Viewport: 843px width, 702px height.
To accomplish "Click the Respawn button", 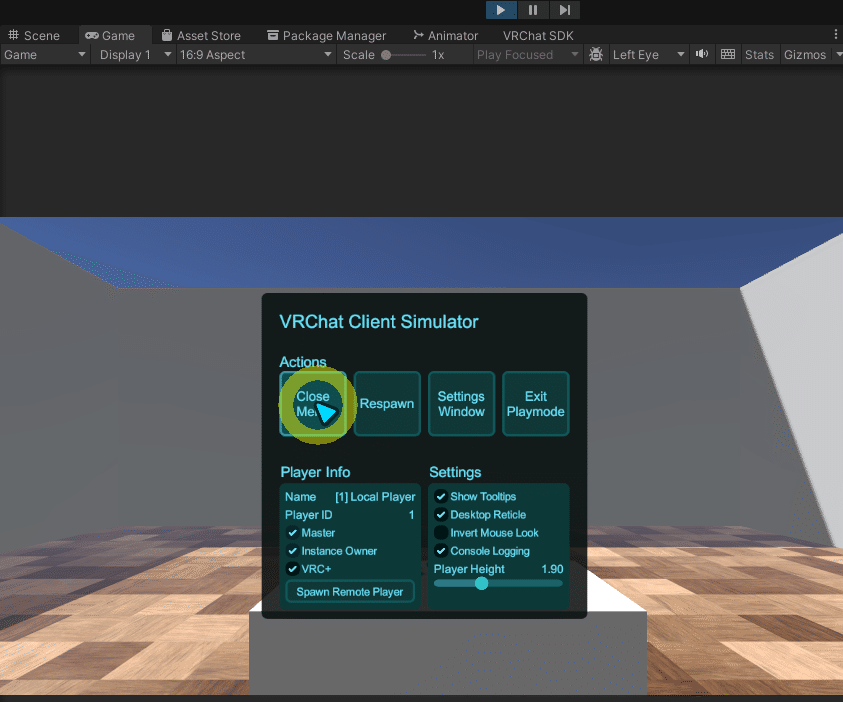I will click(387, 404).
